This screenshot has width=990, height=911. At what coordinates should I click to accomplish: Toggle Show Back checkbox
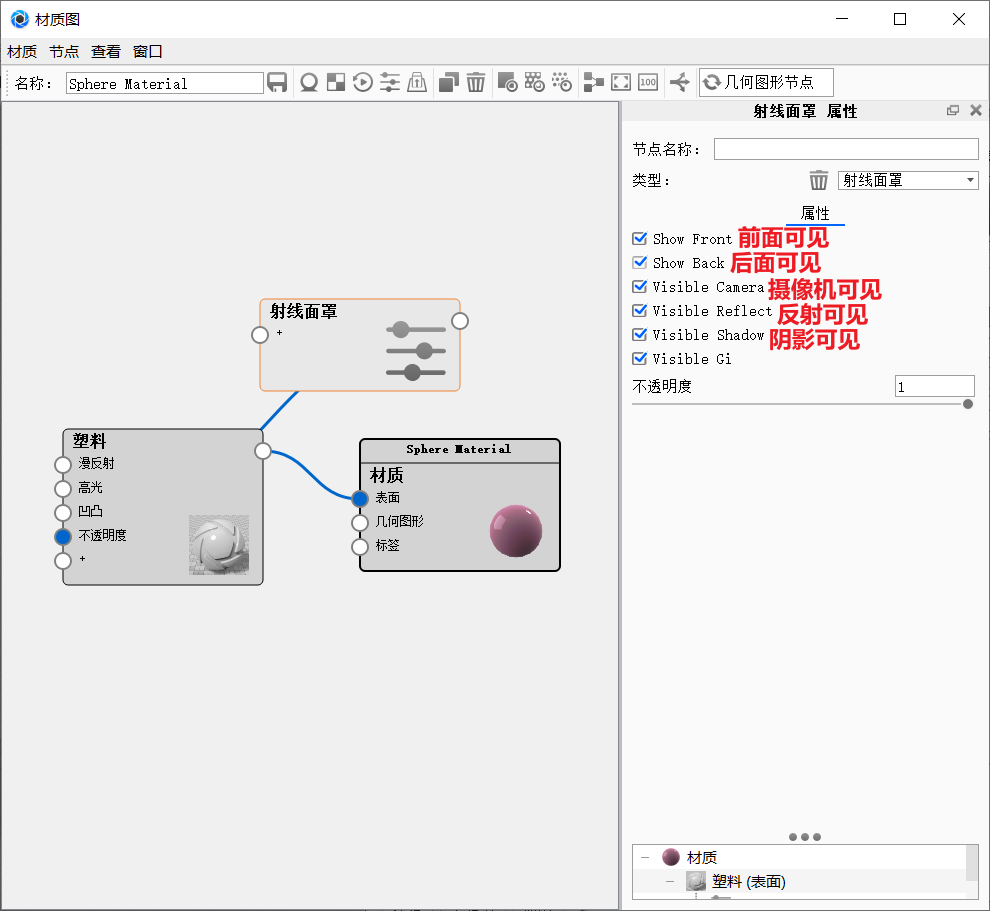(x=640, y=263)
